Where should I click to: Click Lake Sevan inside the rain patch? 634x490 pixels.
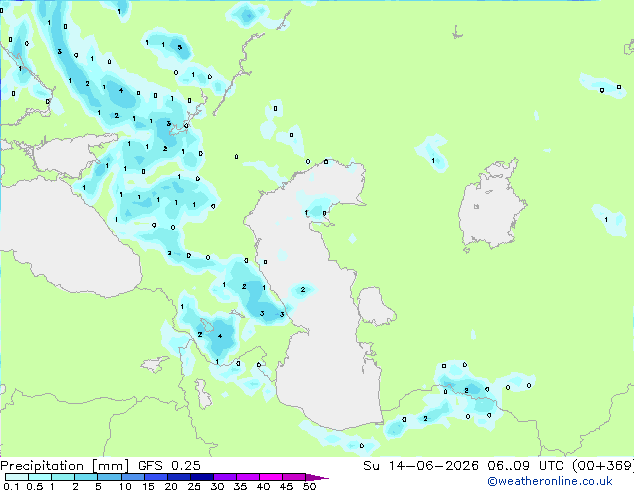point(206,325)
